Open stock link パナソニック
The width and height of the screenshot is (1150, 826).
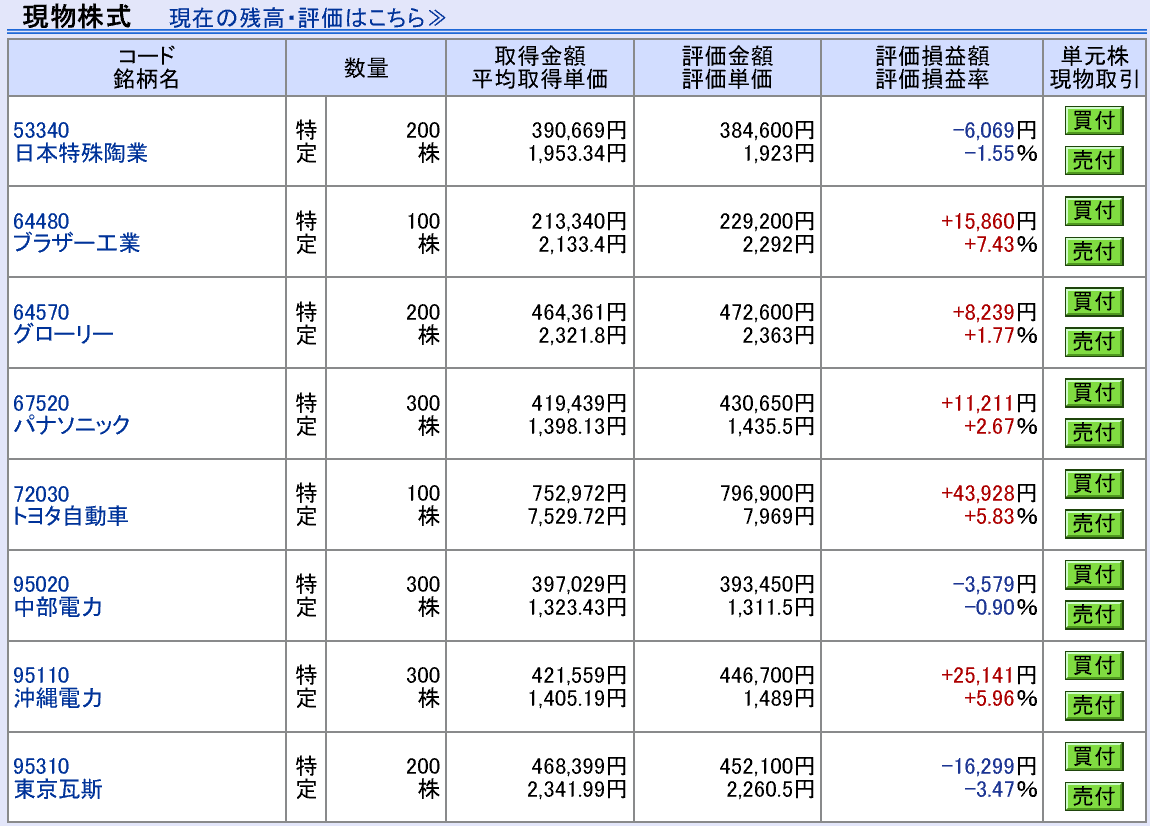click(x=72, y=425)
